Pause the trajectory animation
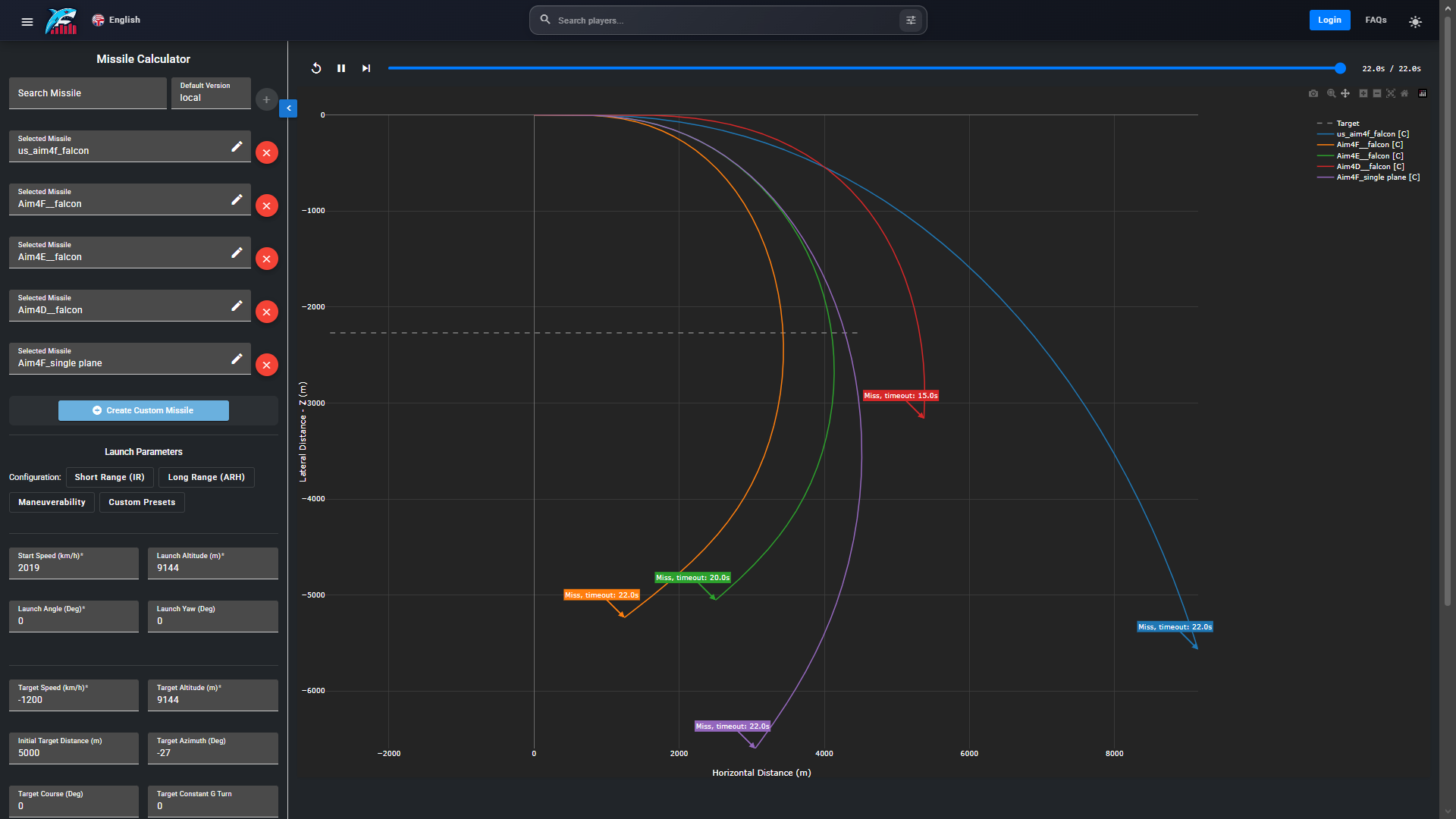The width and height of the screenshot is (1456, 819). pyautogui.click(x=341, y=68)
